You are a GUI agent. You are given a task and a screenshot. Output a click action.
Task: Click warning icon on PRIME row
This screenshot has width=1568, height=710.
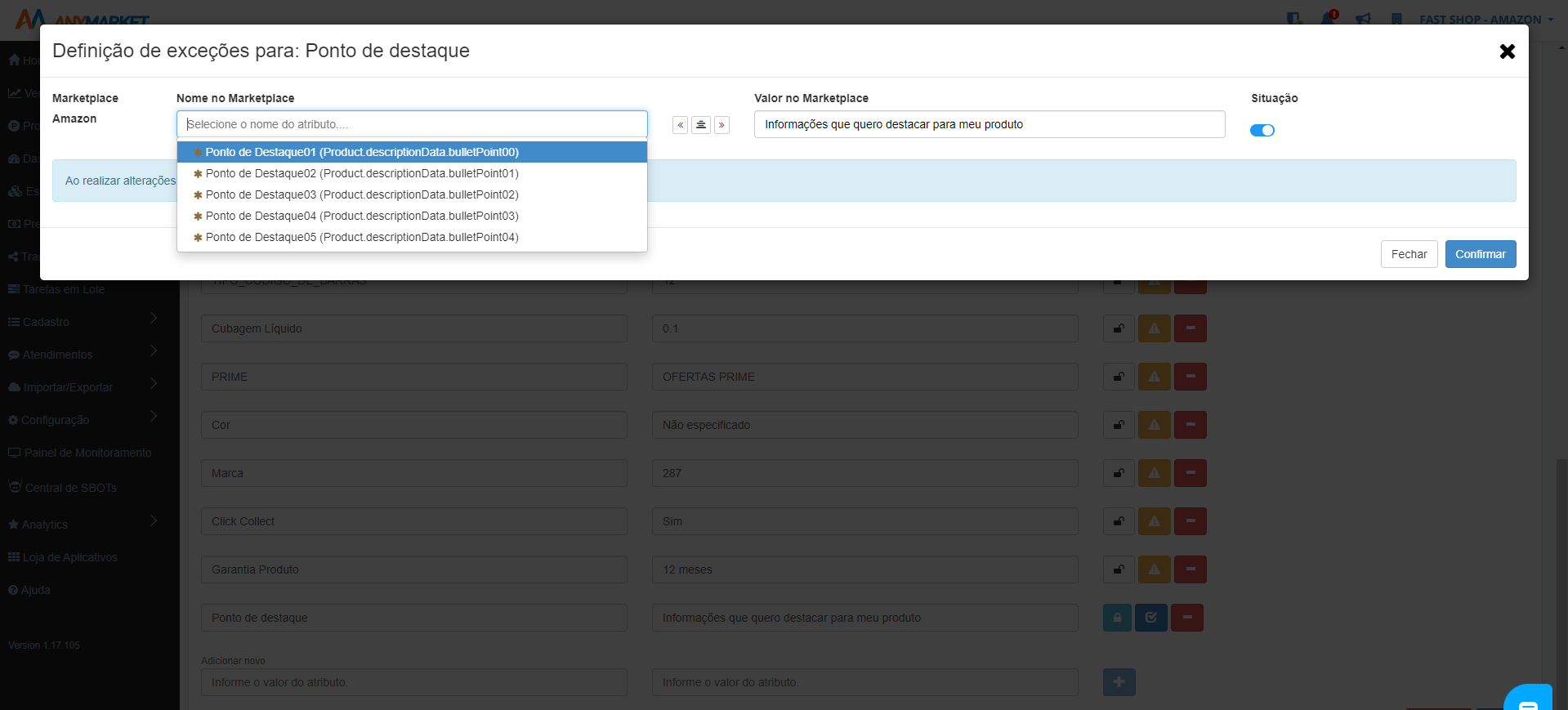pos(1155,377)
